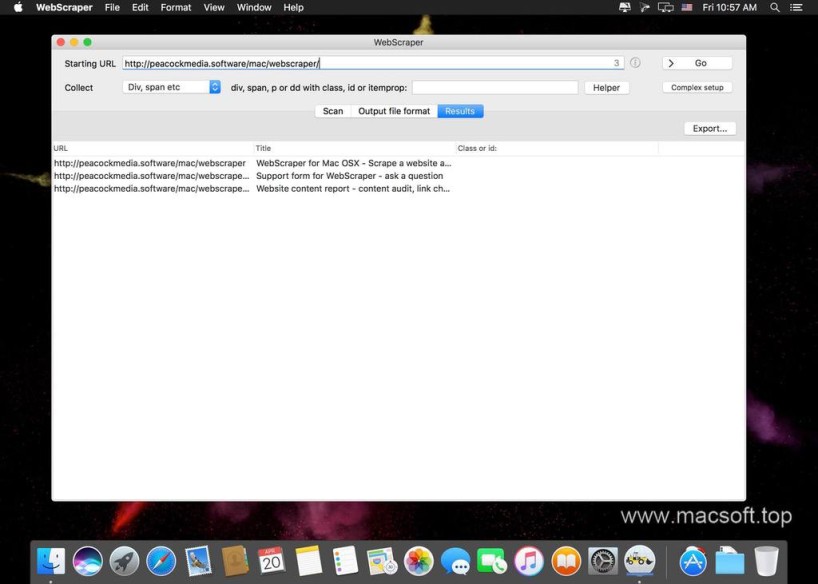Image resolution: width=818 pixels, height=584 pixels.
Task: Open System Preferences from the dock
Action: click(603, 561)
